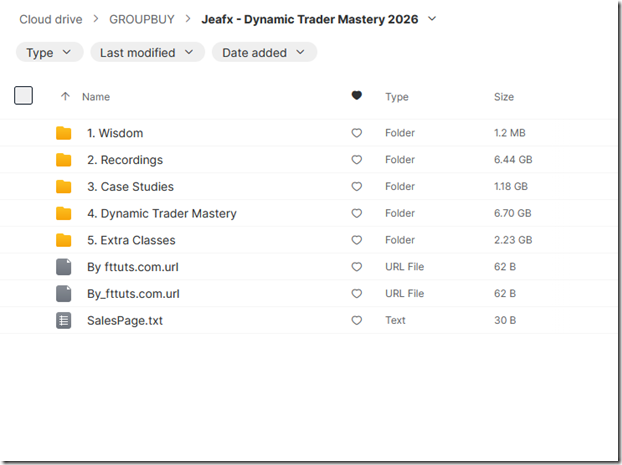The width and height of the screenshot is (622, 465).
Task: Favourite the 5. Extra Classes folder
Action: 357,240
